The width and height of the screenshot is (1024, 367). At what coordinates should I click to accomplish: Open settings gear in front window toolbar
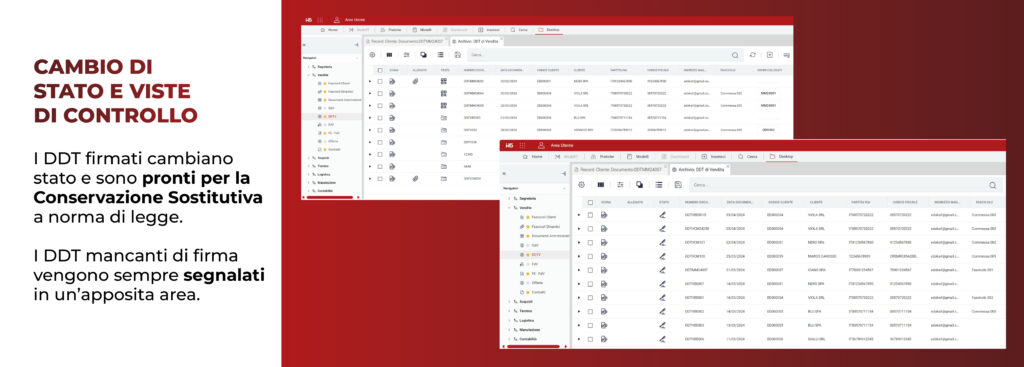pyautogui.click(x=581, y=185)
